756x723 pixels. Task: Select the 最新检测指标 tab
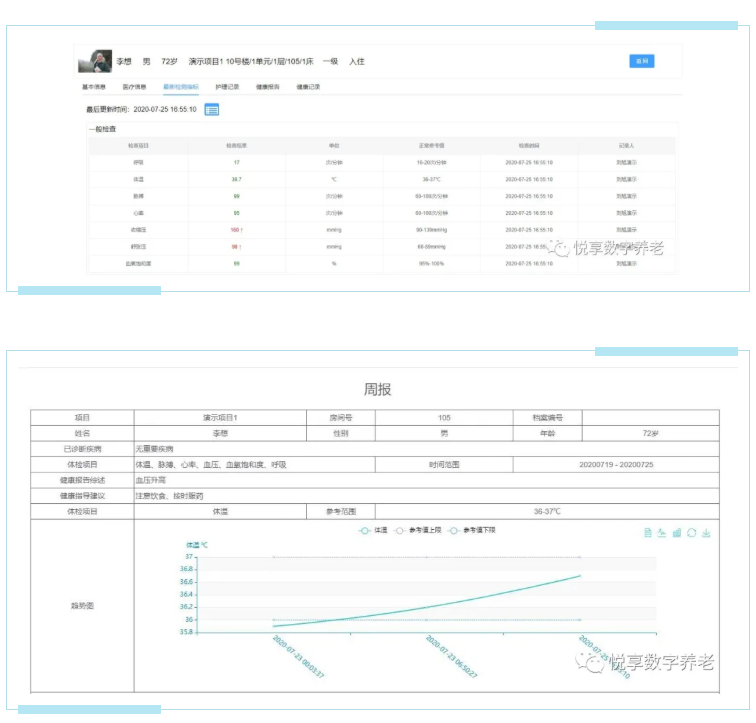click(x=181, y=87)
